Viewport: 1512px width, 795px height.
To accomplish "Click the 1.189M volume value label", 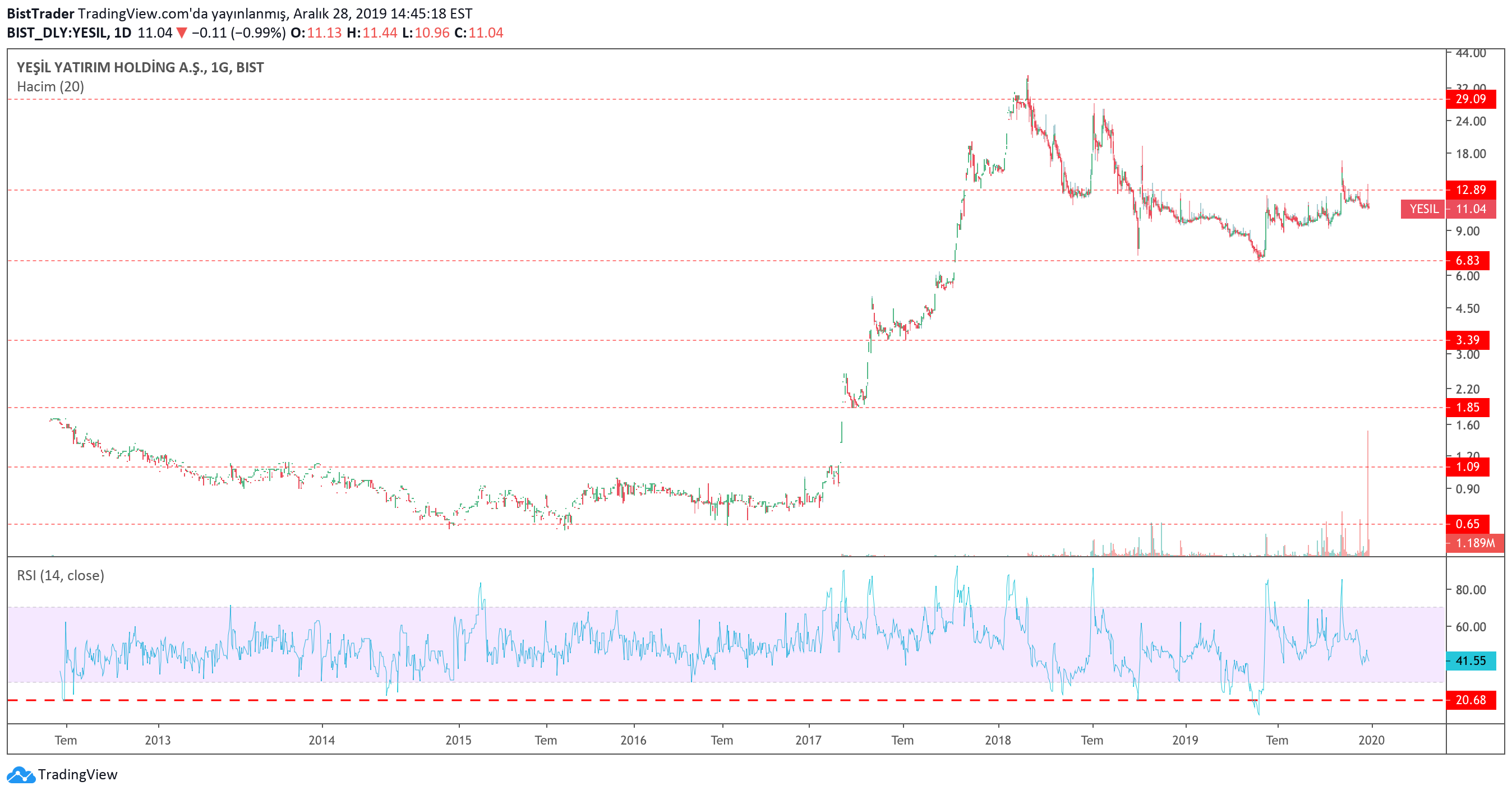I will click(x=1474, y=543).
